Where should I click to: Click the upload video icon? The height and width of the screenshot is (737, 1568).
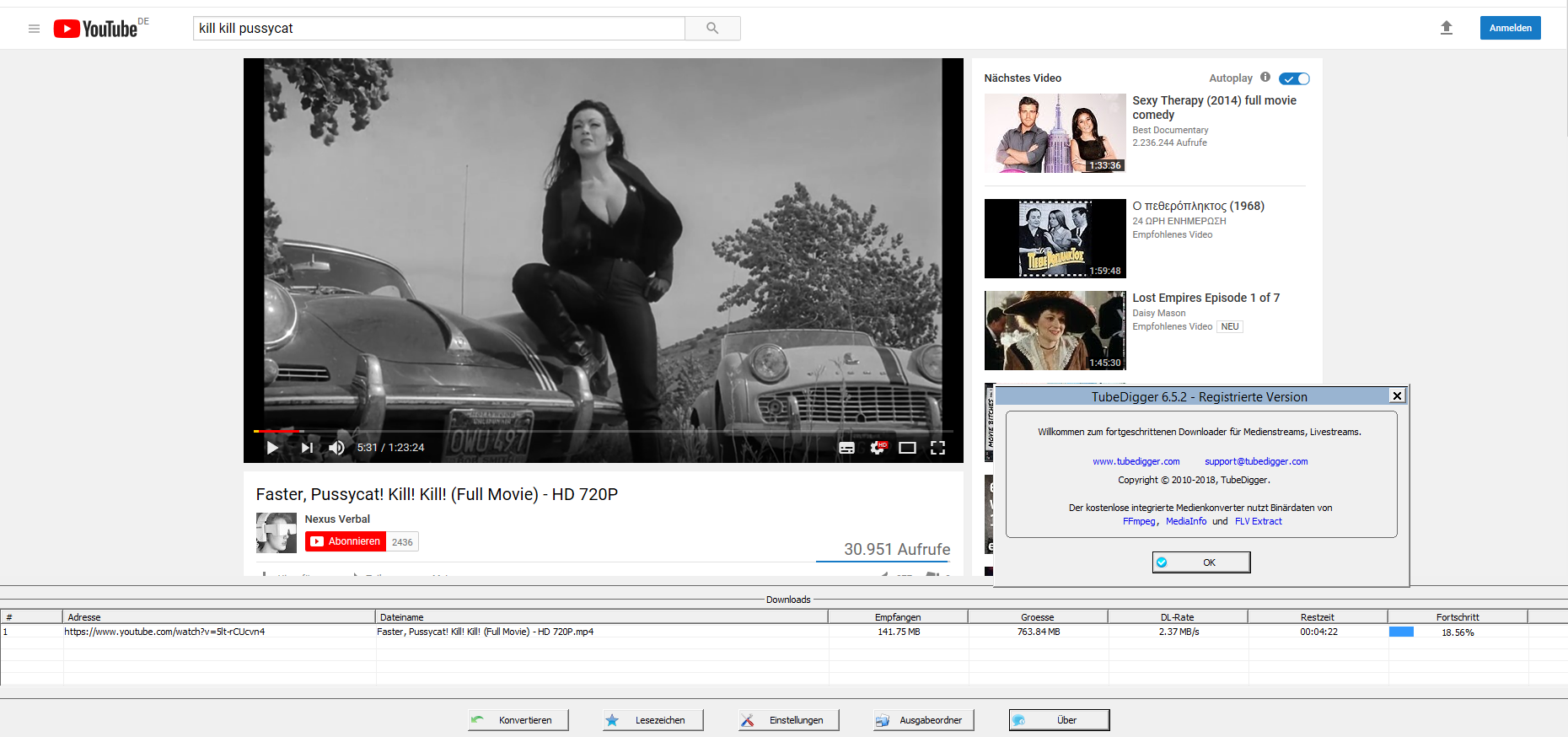coord(1446,28)
